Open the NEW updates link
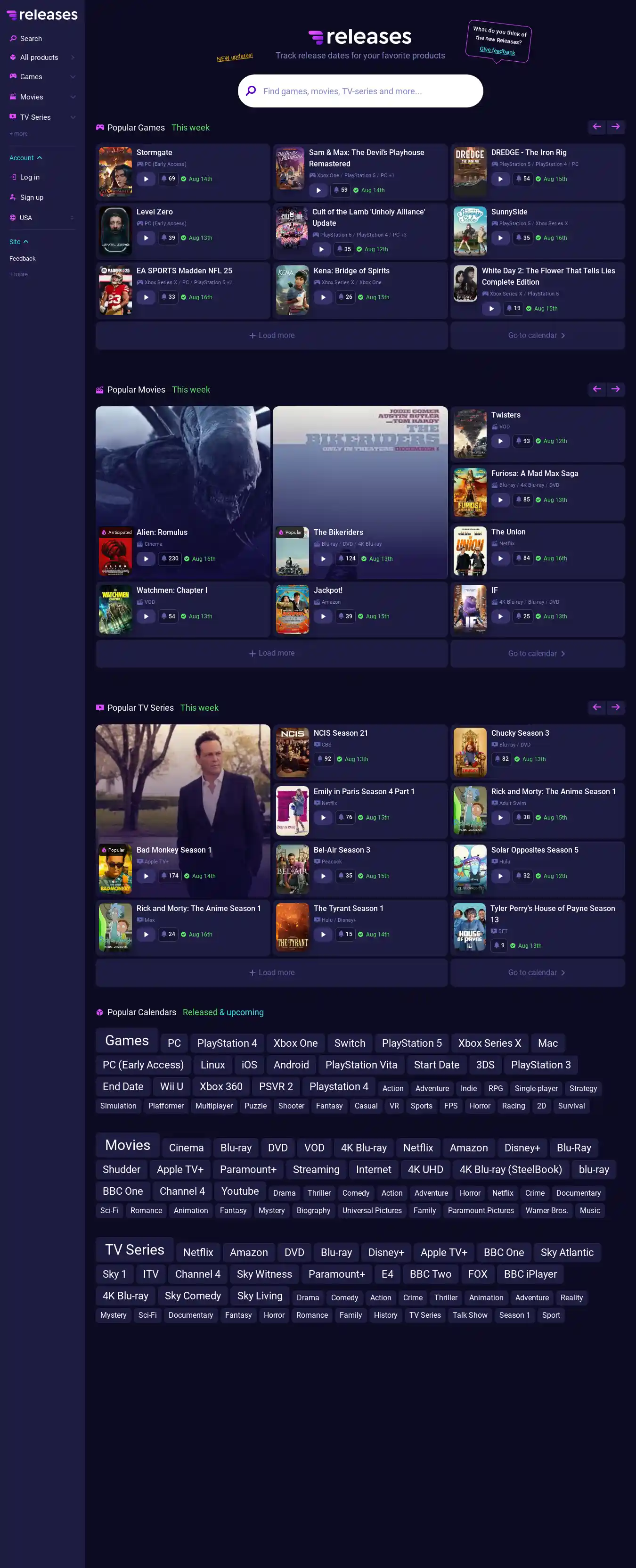The image size is (636, 1568). pyautogui.click(x=235, y=57)
